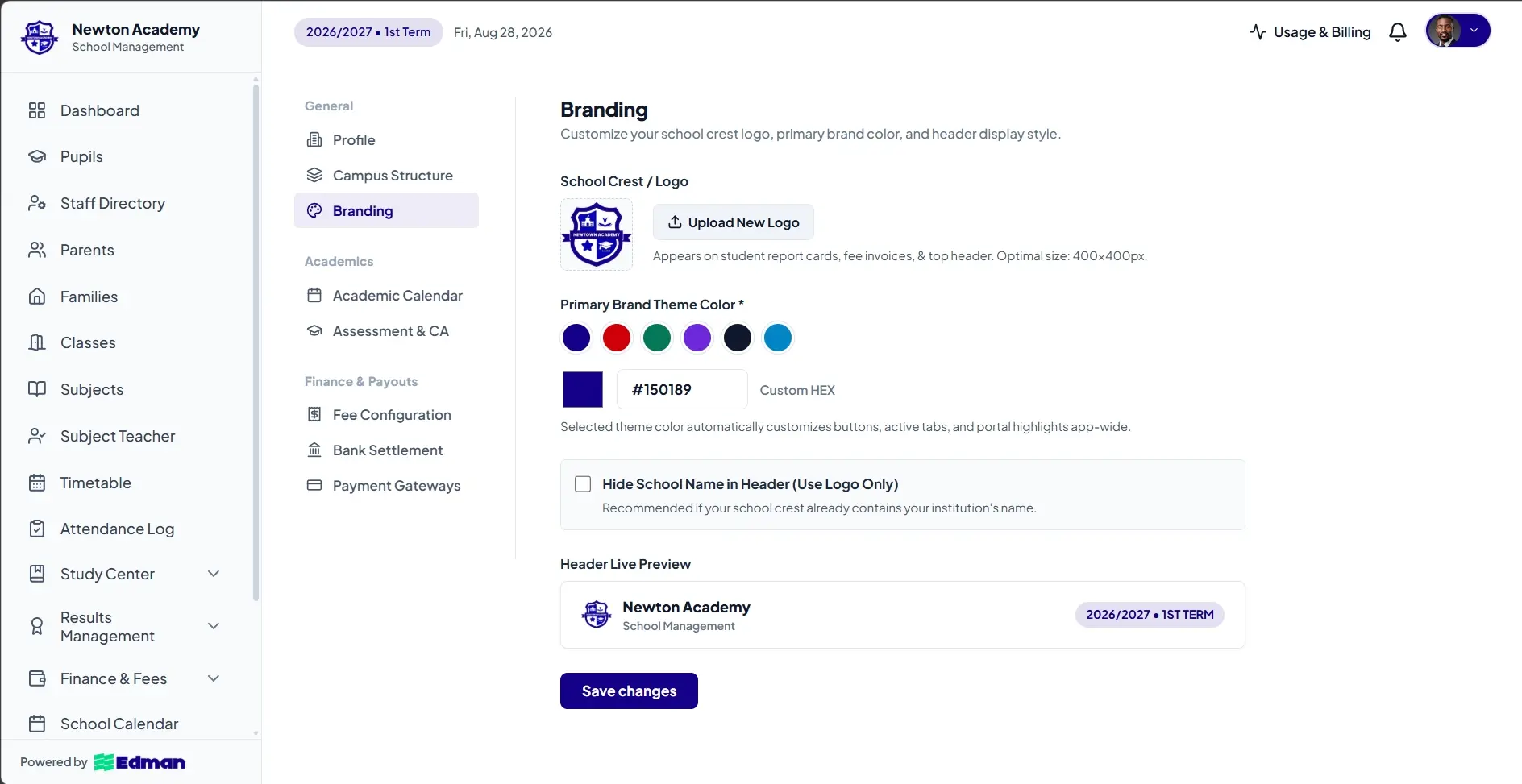Click Save changes button
This screenshot has width=1522, height=784.
pos(629,691)
